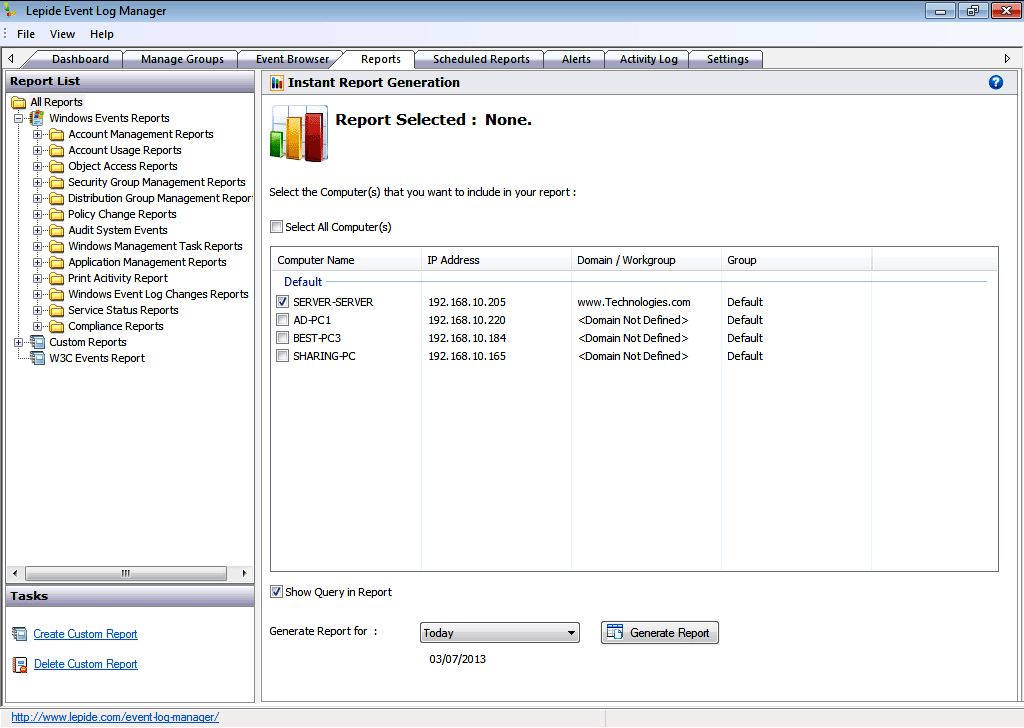Screen dimensions: 1024x728
Task: Check the BEST-PC3 computer checkbox
Action: click(282, 338)
